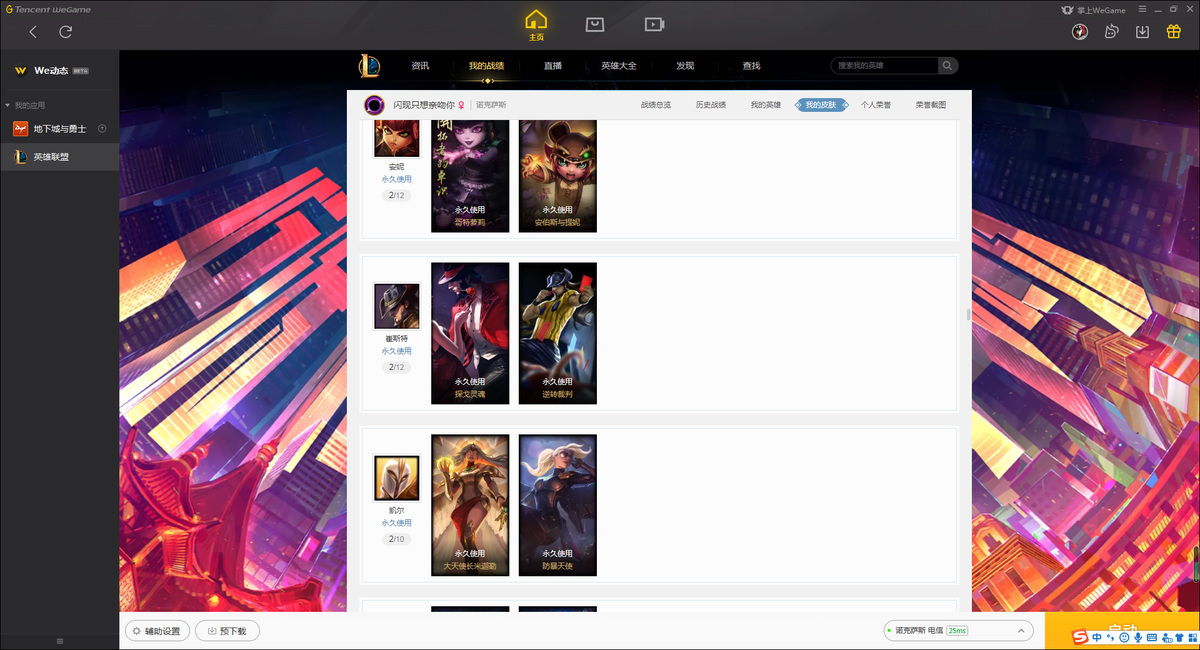Select the 我的皮肤 sub-tab
Viewport: 1200px width, 650px height.
pyautogui.click(x=821, y=105)
